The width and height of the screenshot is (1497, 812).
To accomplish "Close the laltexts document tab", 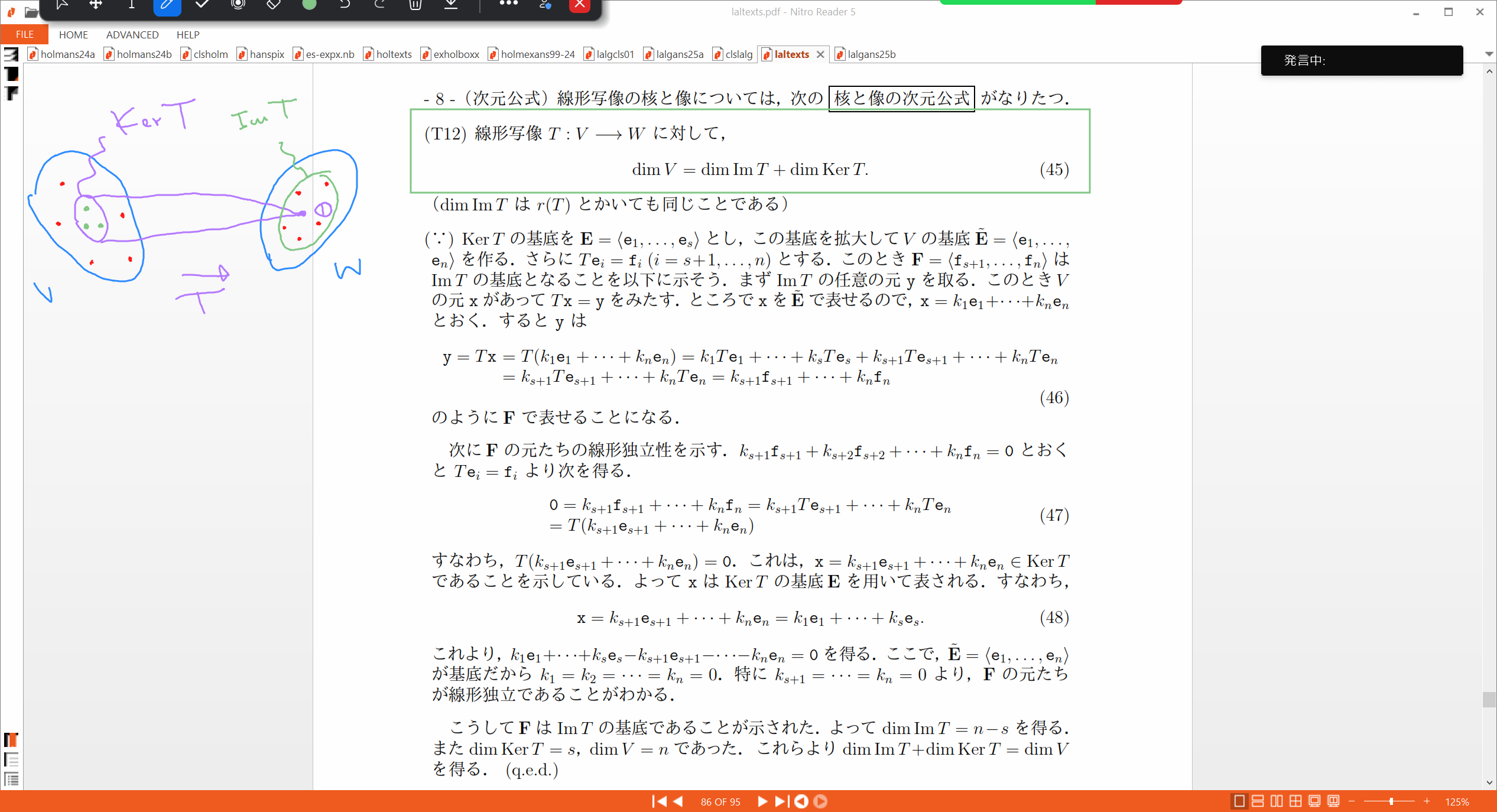I will [x=820, y=54].
